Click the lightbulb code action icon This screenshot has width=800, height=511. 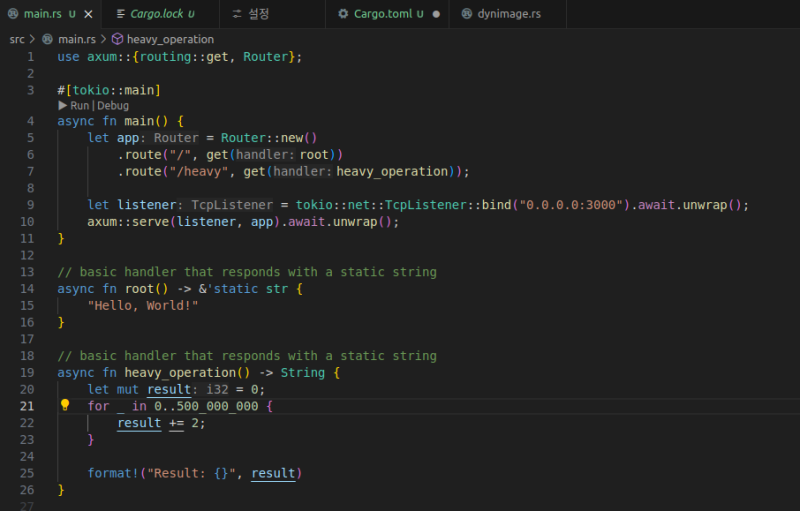coord(65,406)
